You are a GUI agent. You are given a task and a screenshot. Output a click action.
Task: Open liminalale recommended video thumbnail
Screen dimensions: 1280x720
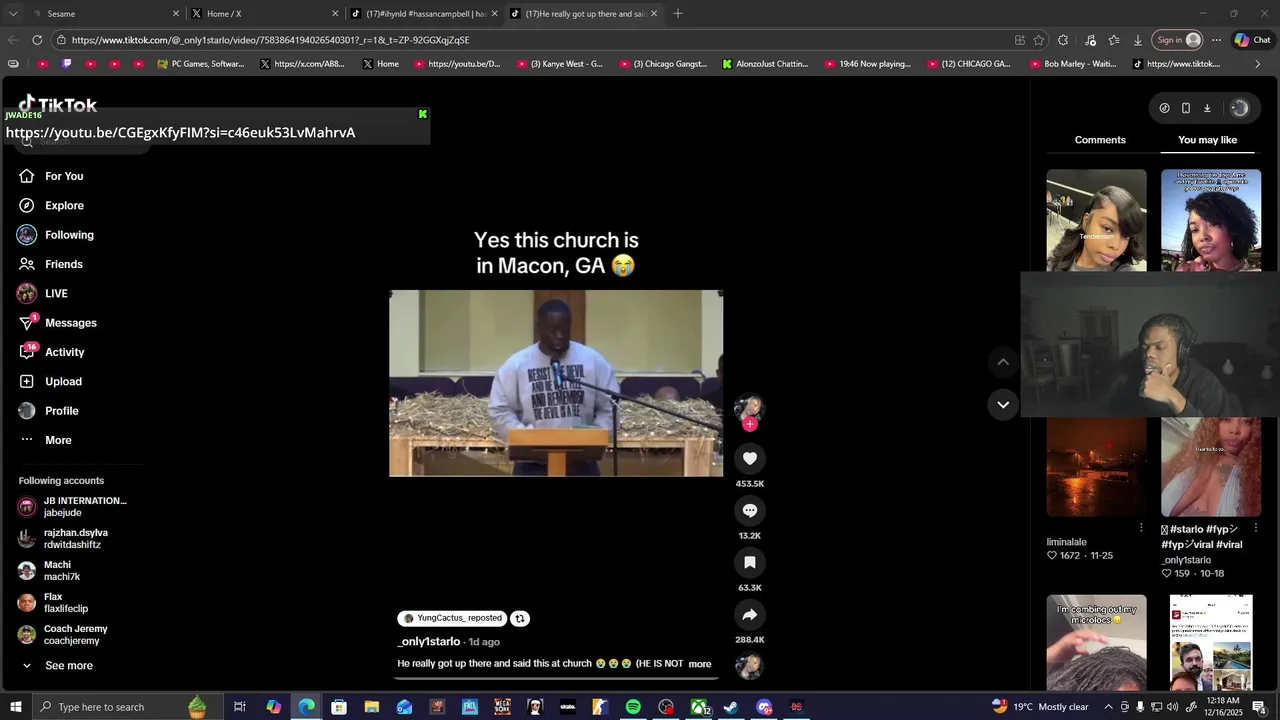tap(1096, 467)
